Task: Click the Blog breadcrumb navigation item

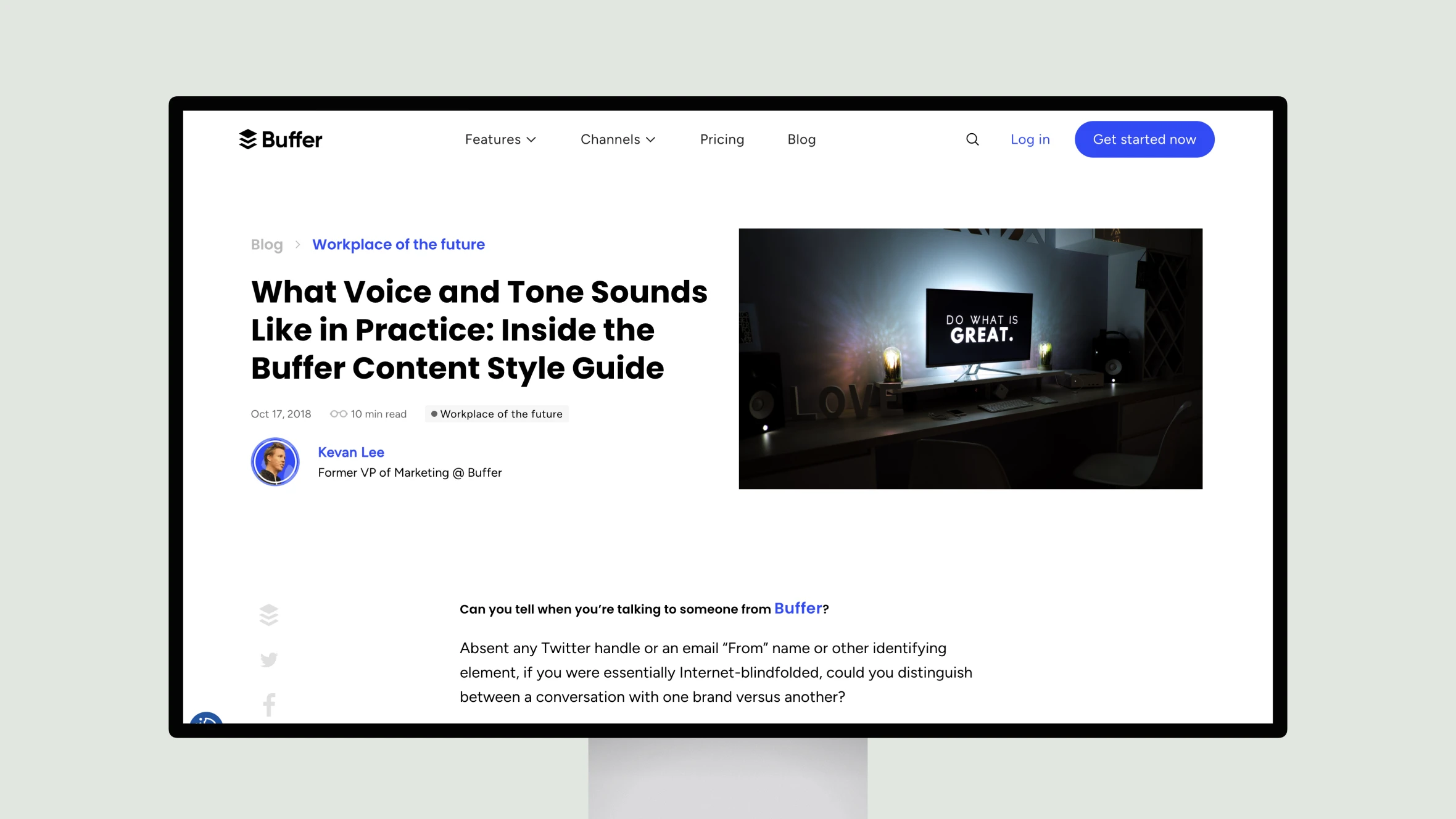Action: tap(266, 244)
